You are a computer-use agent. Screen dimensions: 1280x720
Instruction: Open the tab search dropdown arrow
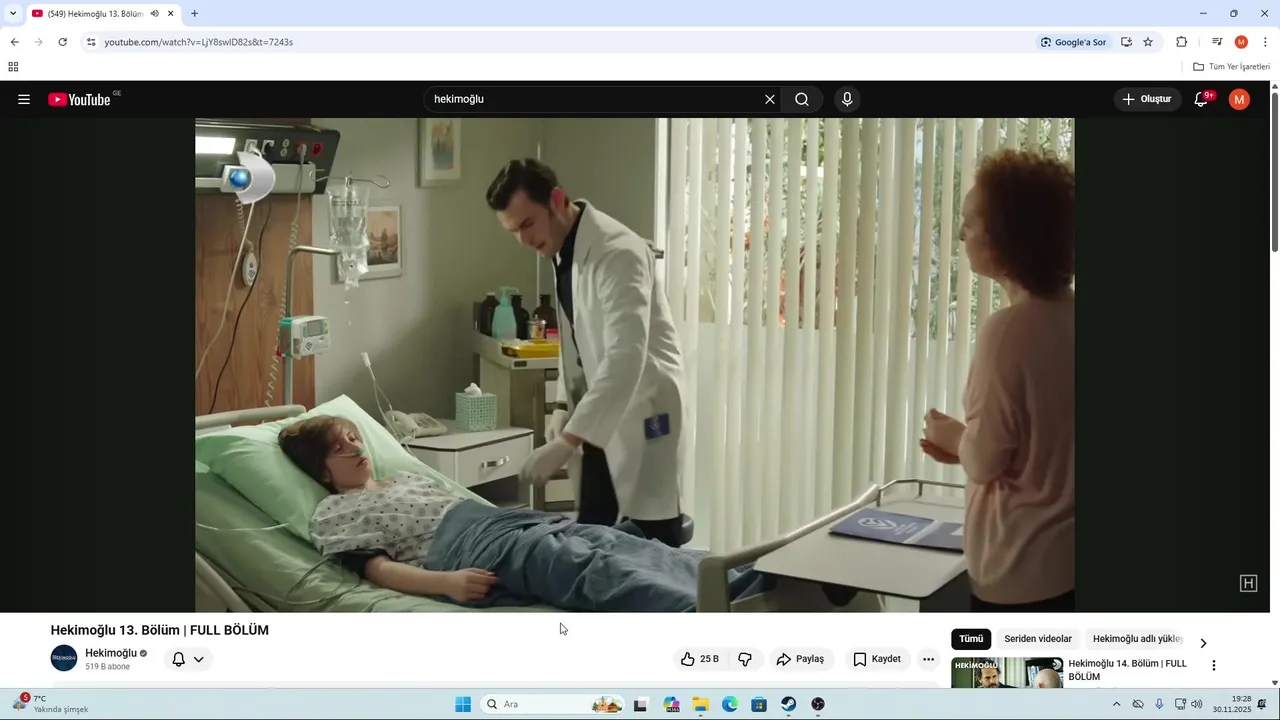tap(13, 14)
